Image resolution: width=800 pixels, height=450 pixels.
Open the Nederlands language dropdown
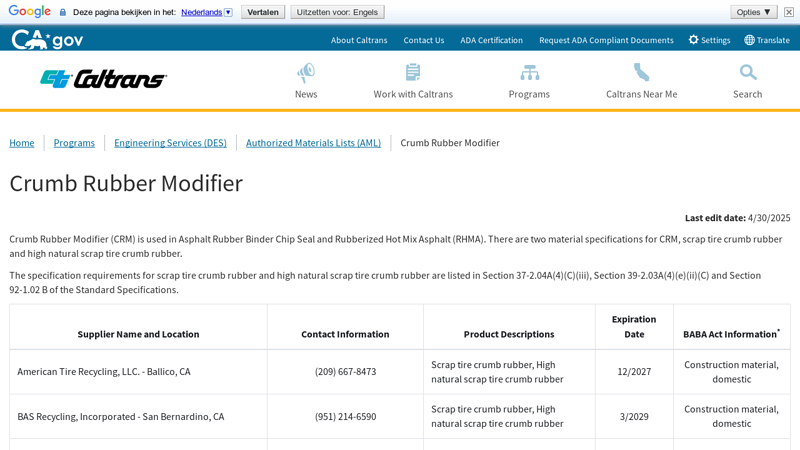[x=207, y=12]
